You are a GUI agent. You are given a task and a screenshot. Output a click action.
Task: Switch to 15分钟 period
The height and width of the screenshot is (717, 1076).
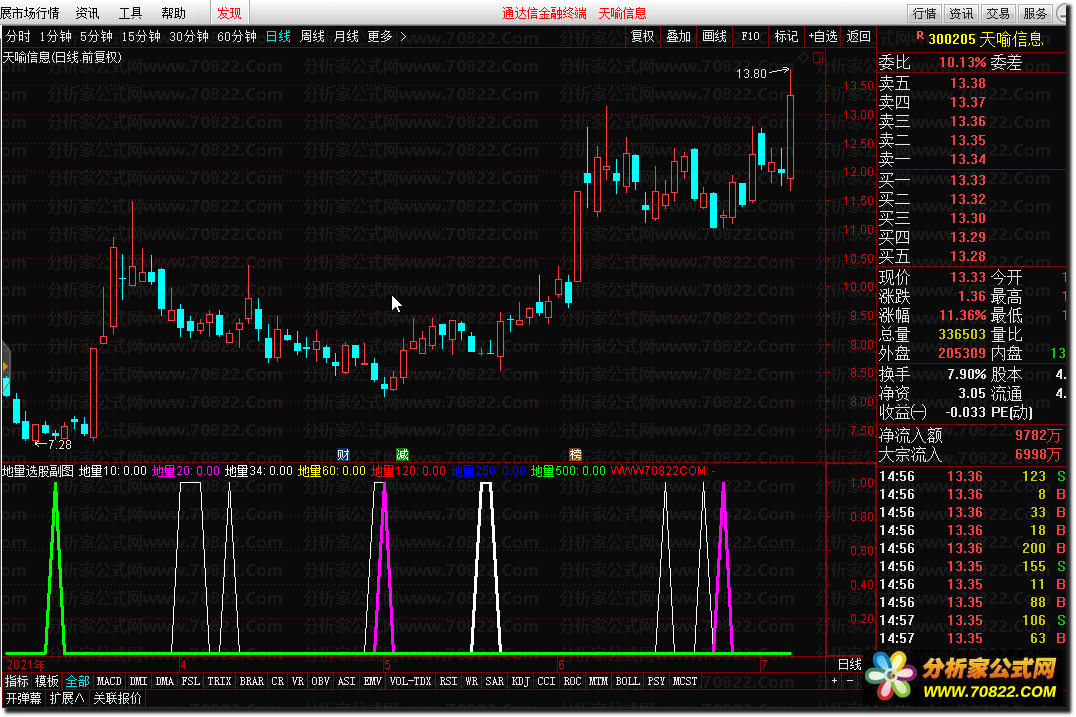141,36
